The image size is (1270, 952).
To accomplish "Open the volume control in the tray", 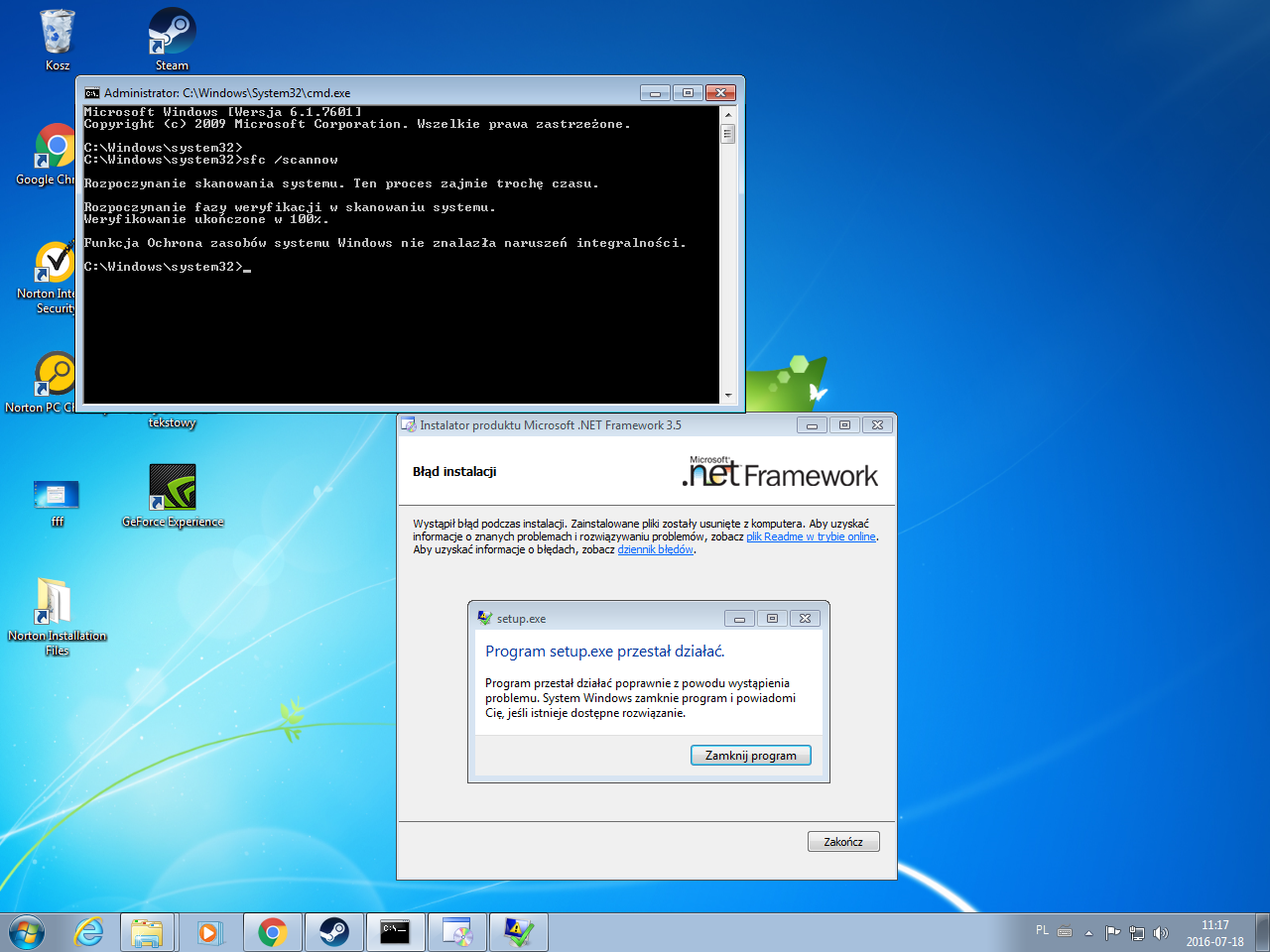I will 1161,933.
